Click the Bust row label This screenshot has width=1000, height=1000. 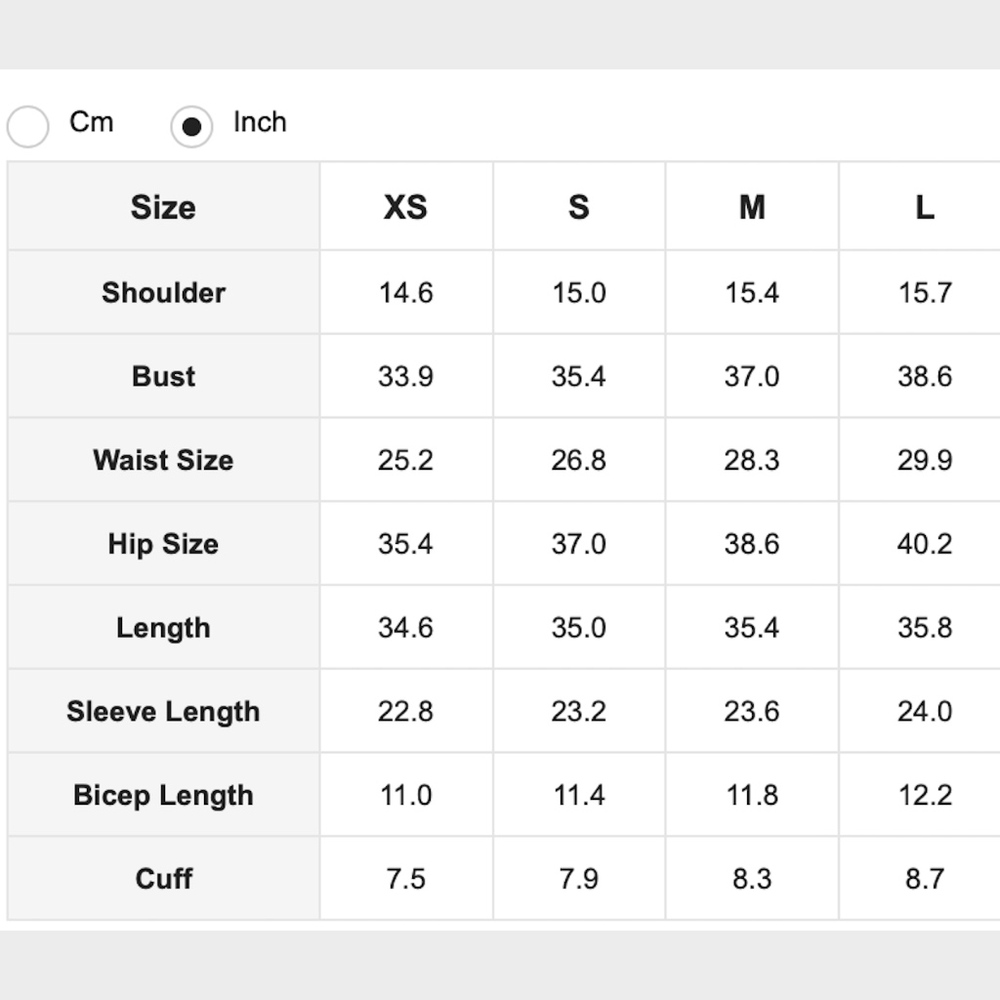[x=163, y=376]
